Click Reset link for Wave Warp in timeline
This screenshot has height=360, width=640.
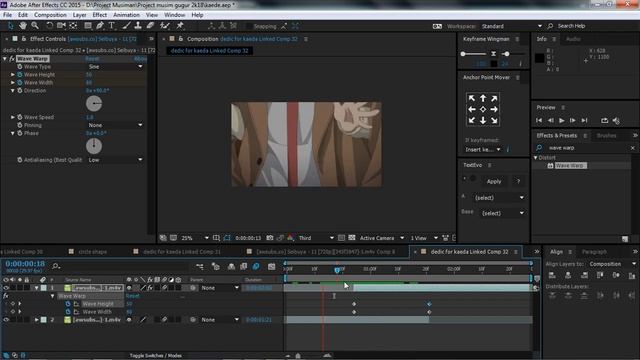pyautogui.click(x=132, y=296)
